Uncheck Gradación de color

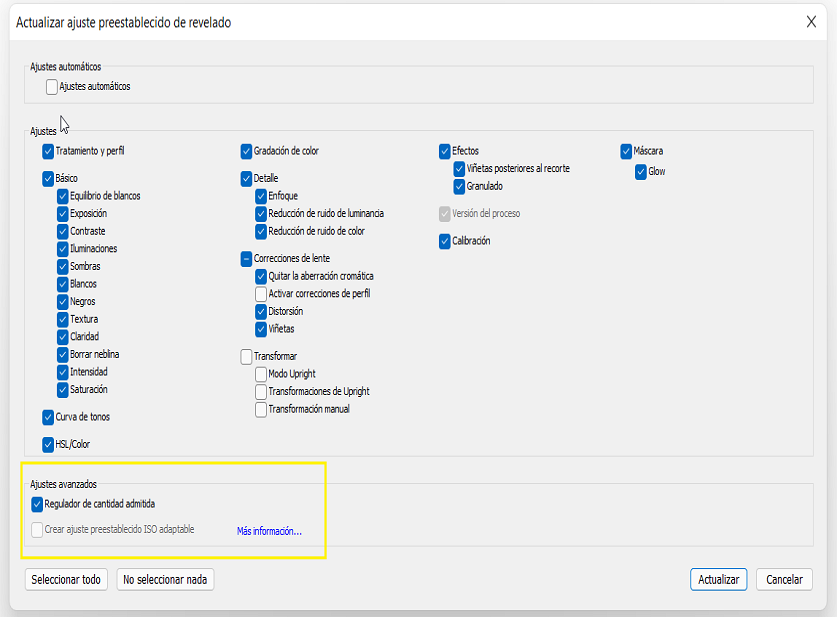pos(246,152)
